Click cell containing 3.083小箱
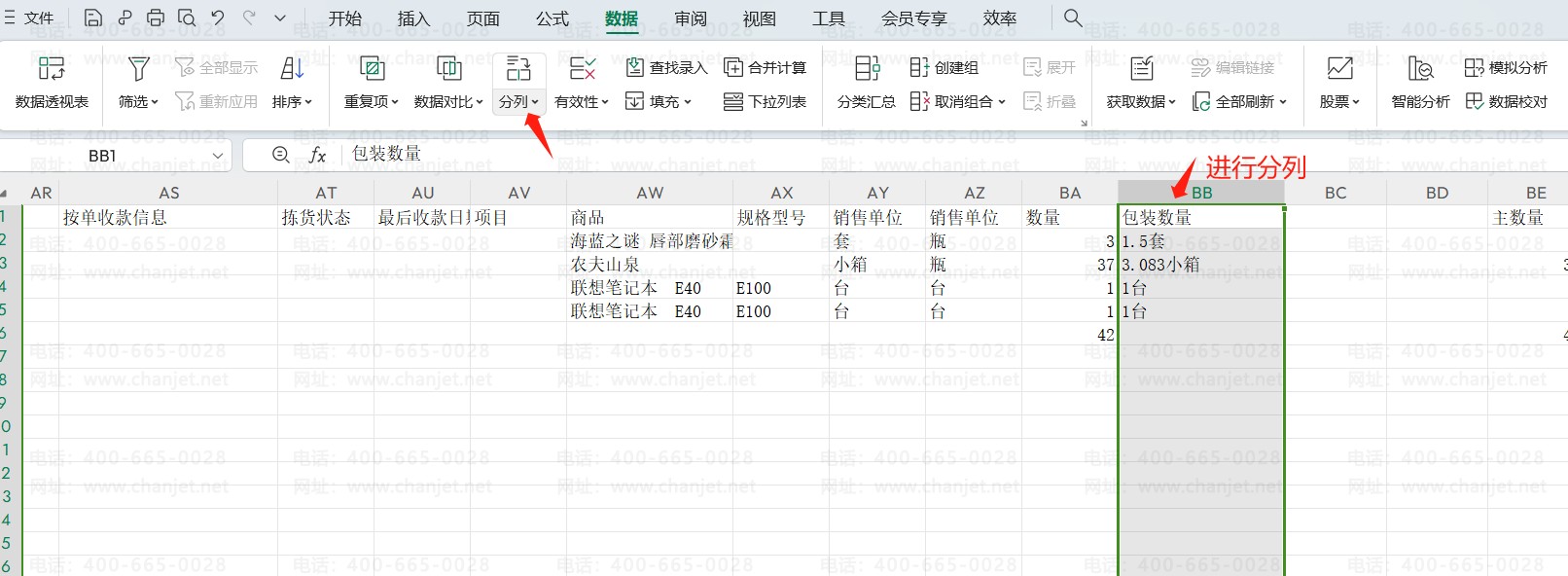Screen dimensions: 1568x576 pyautogui.click(x=1201, y=264)
